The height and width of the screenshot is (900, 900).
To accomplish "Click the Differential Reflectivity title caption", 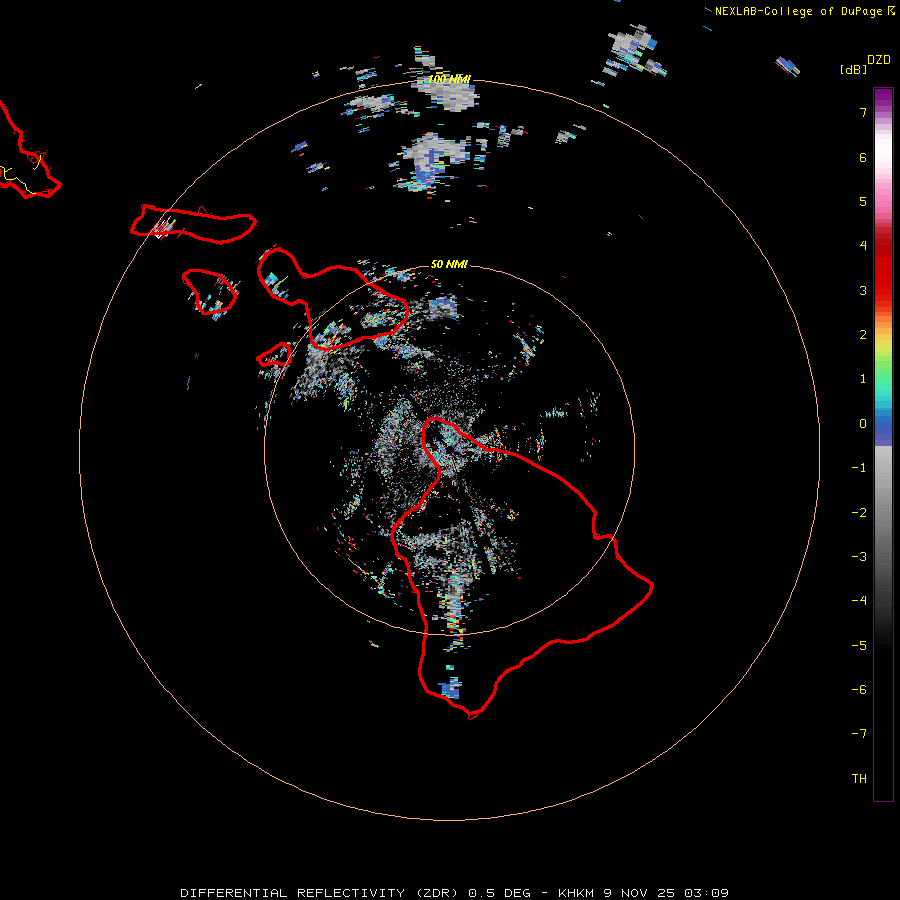I will coord(454,893).
